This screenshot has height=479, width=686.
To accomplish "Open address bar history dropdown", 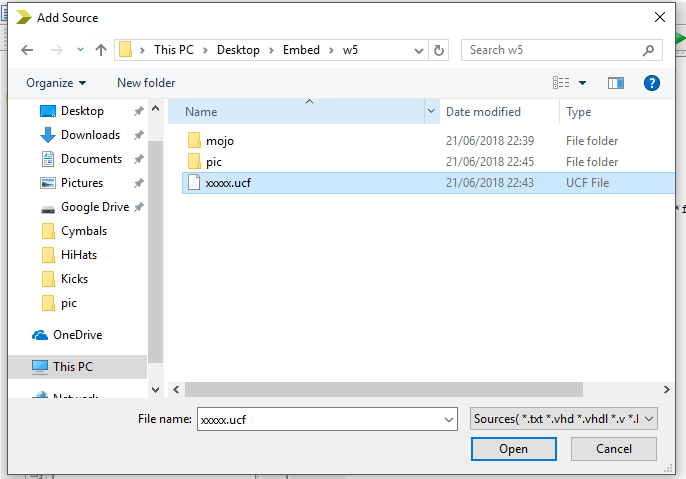I will (418, 51).
